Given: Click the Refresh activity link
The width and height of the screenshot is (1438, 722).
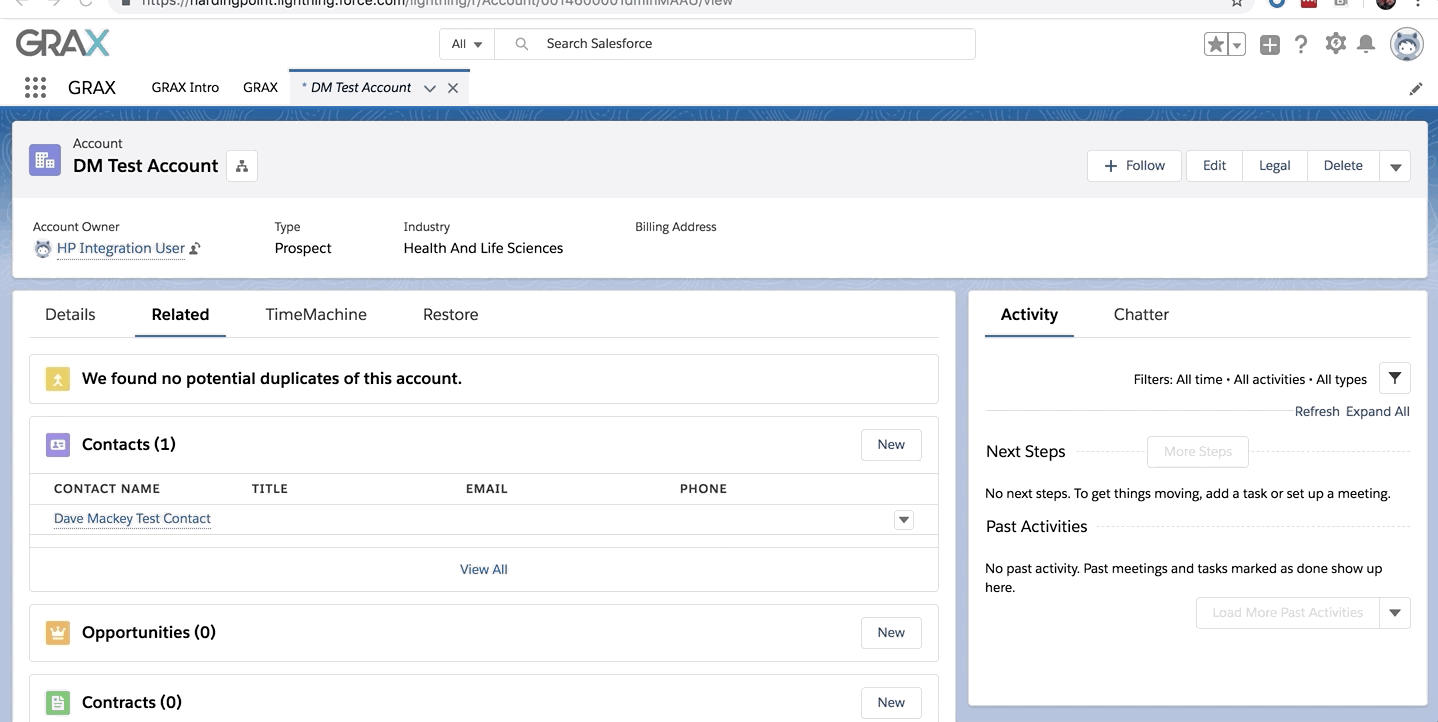Looking at the screenshot, I should [1317, 412].
